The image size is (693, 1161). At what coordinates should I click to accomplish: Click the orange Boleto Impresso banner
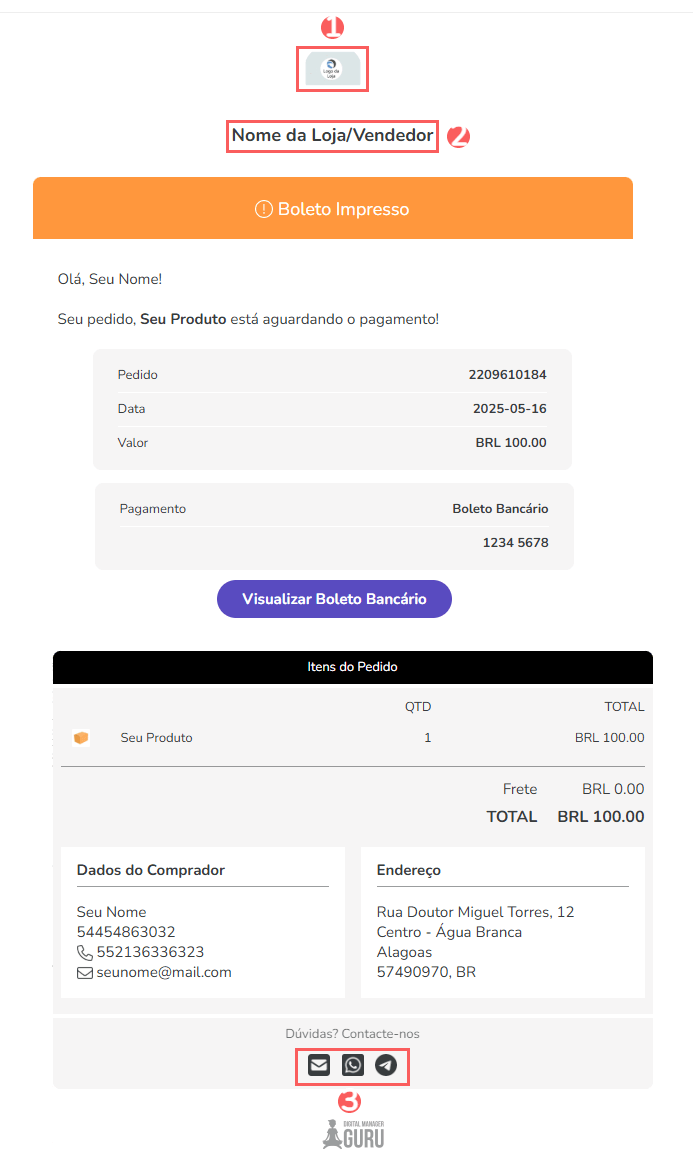(332, 209)
